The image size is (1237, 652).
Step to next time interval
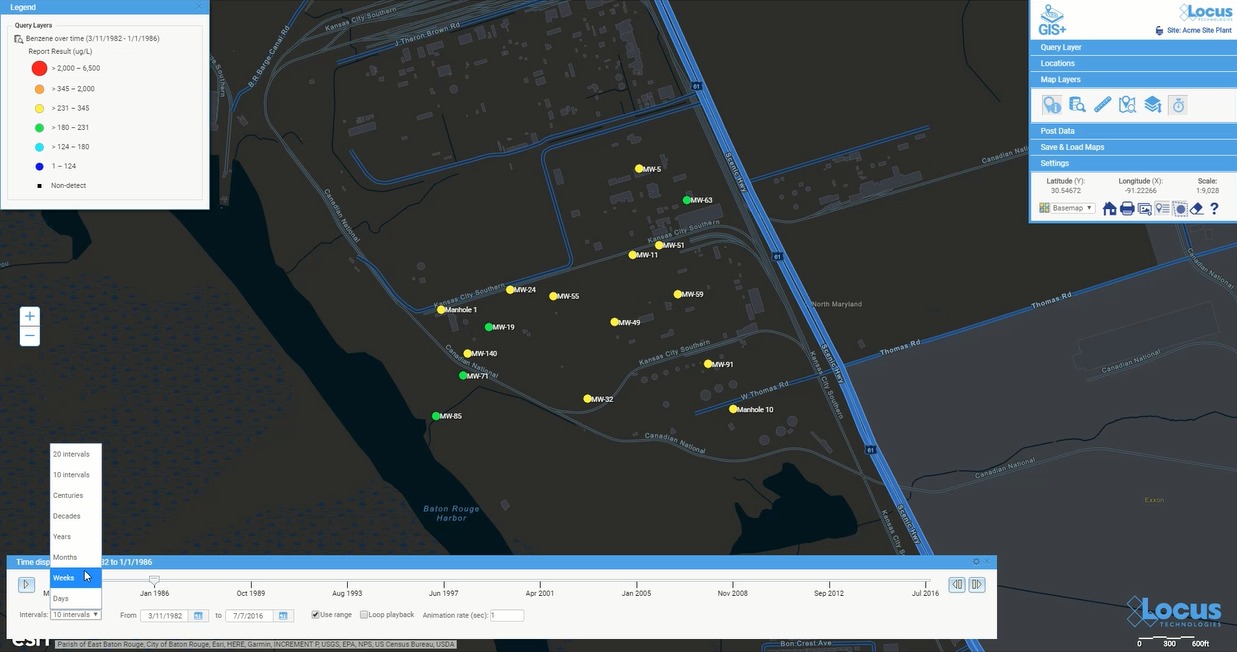[977, 584]
